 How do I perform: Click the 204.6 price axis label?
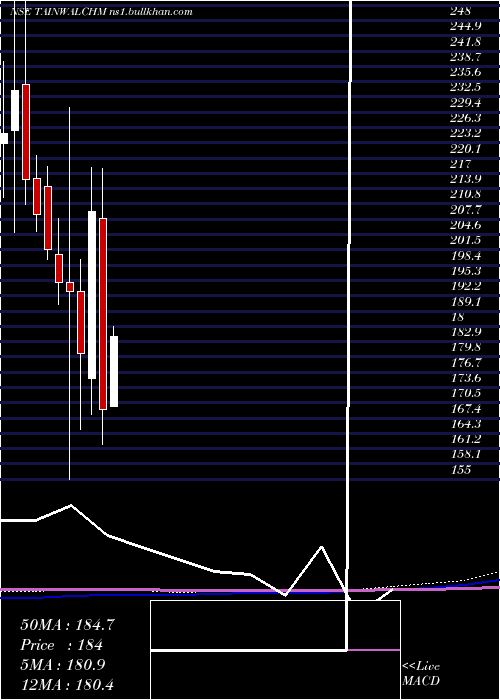tap(465, 225)
